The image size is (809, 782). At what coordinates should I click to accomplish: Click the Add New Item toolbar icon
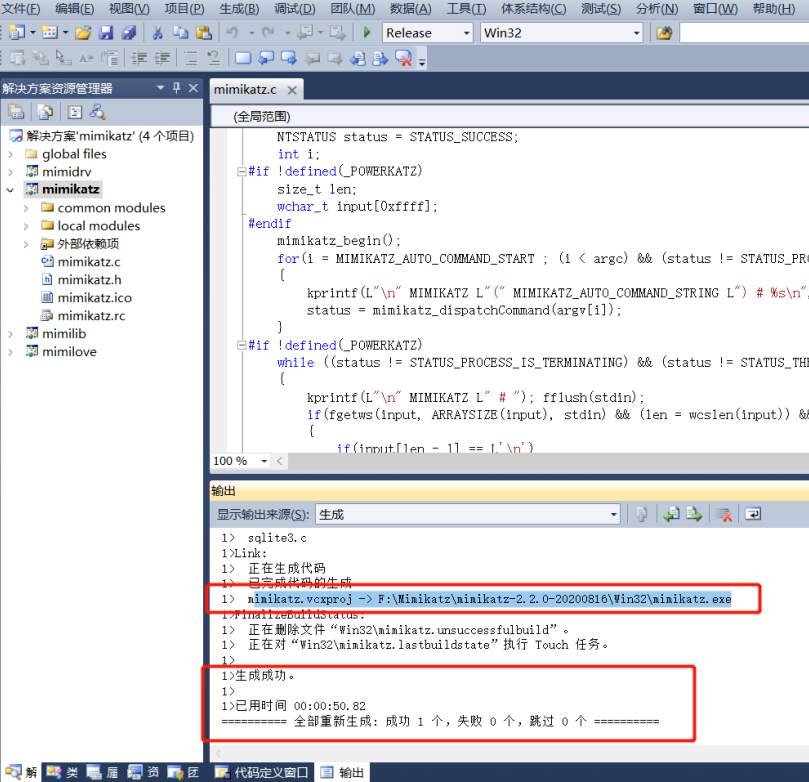pos(50,32)
